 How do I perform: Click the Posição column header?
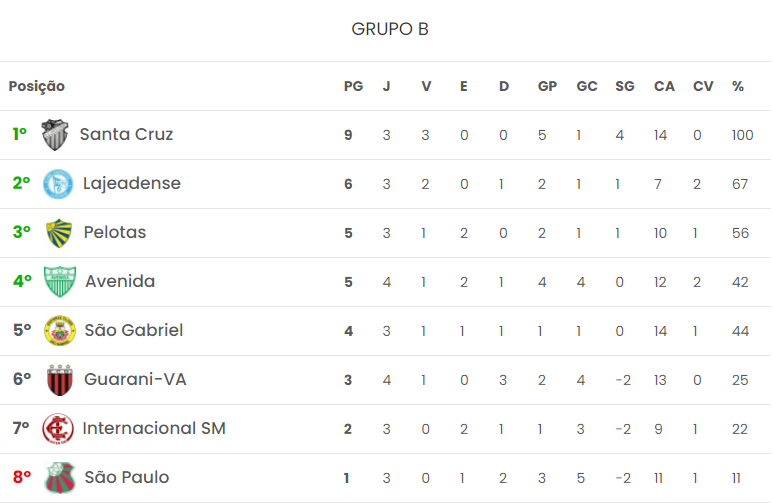click(x=37, y=87)
